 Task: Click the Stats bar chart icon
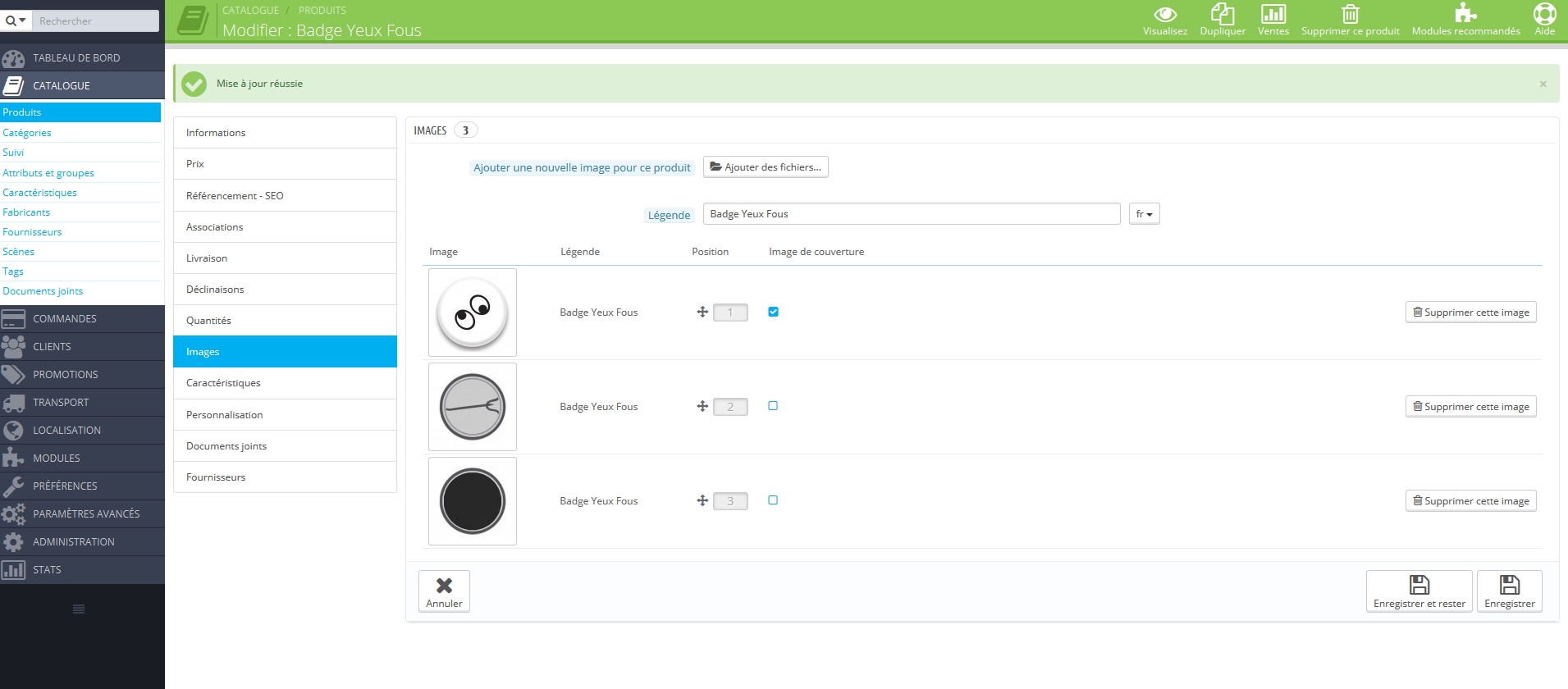[13, 570]
